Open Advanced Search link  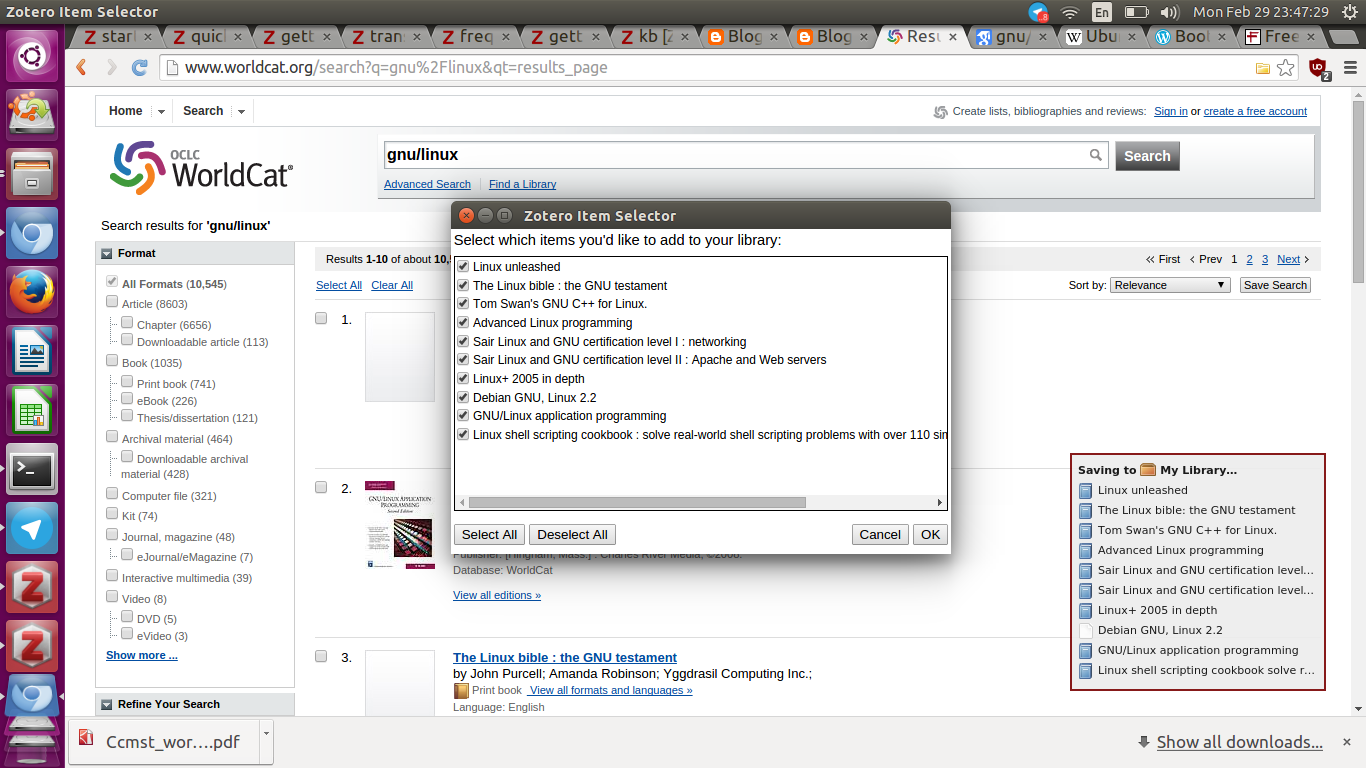tap(427, 184)
